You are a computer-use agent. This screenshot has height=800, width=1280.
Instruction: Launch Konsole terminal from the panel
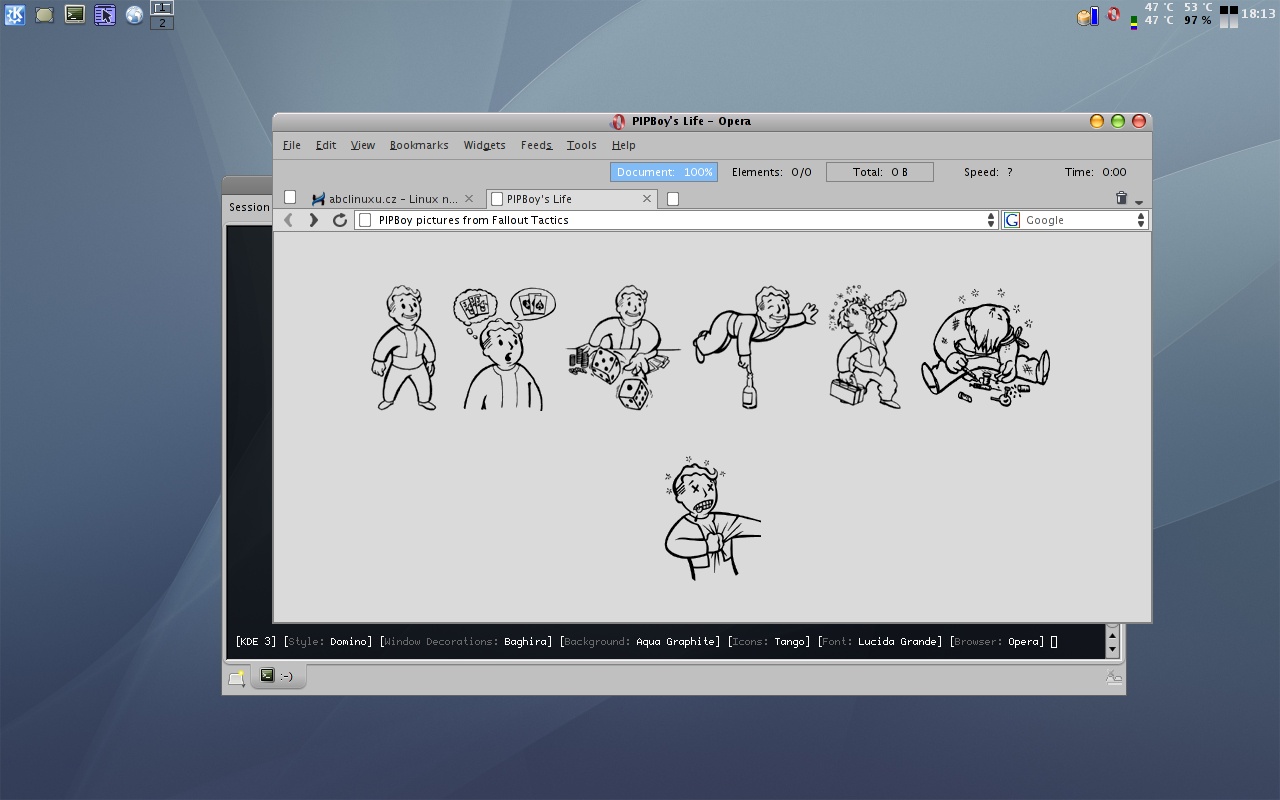point(75,15)
